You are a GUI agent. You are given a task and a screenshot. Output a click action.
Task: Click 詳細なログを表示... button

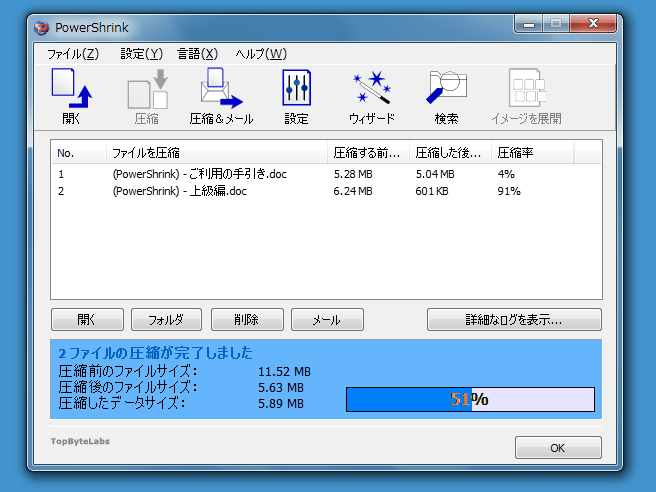(514, 320)
